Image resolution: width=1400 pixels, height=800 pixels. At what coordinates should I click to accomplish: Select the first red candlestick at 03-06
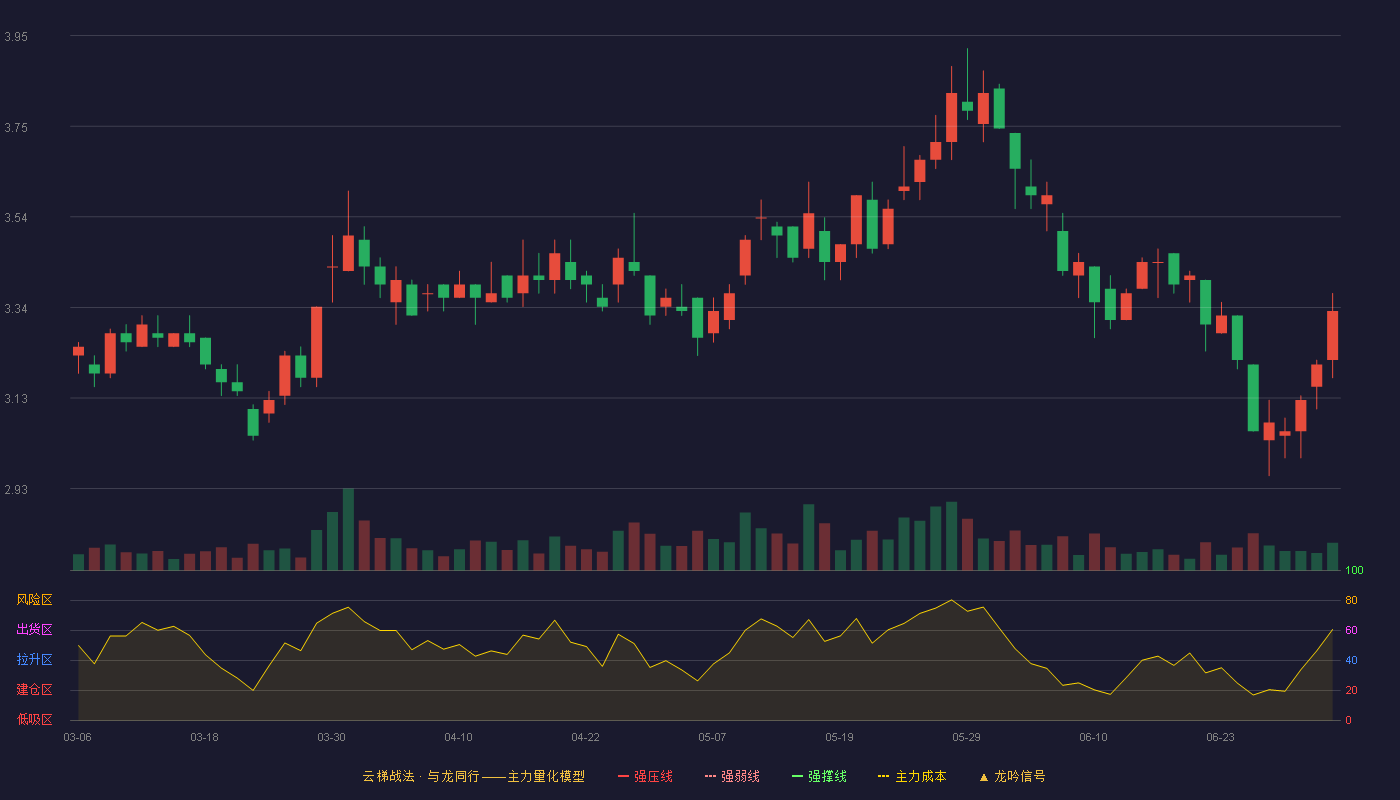pos(78,351)
